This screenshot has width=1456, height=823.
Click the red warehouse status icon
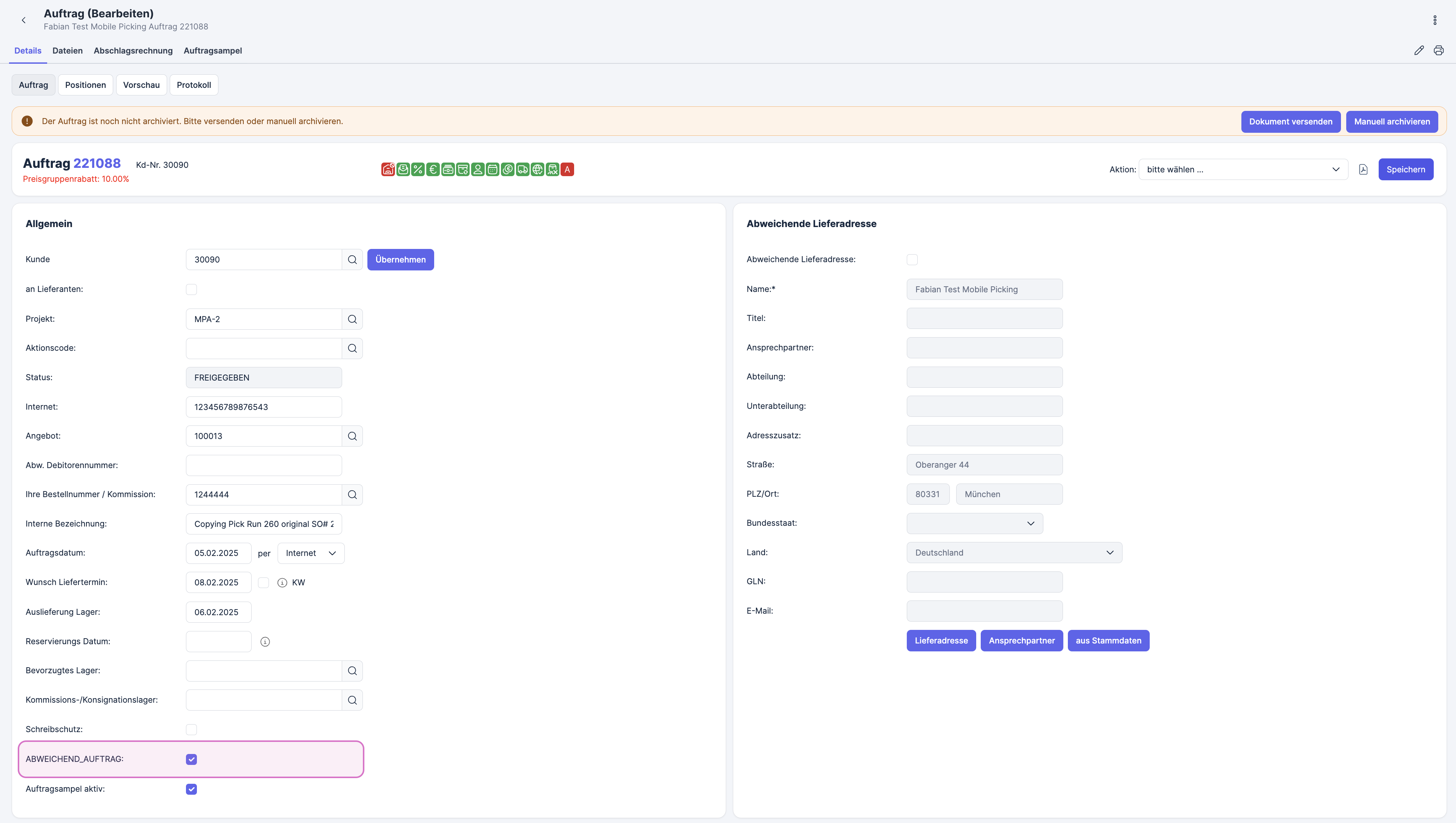[x=388, y=170]
